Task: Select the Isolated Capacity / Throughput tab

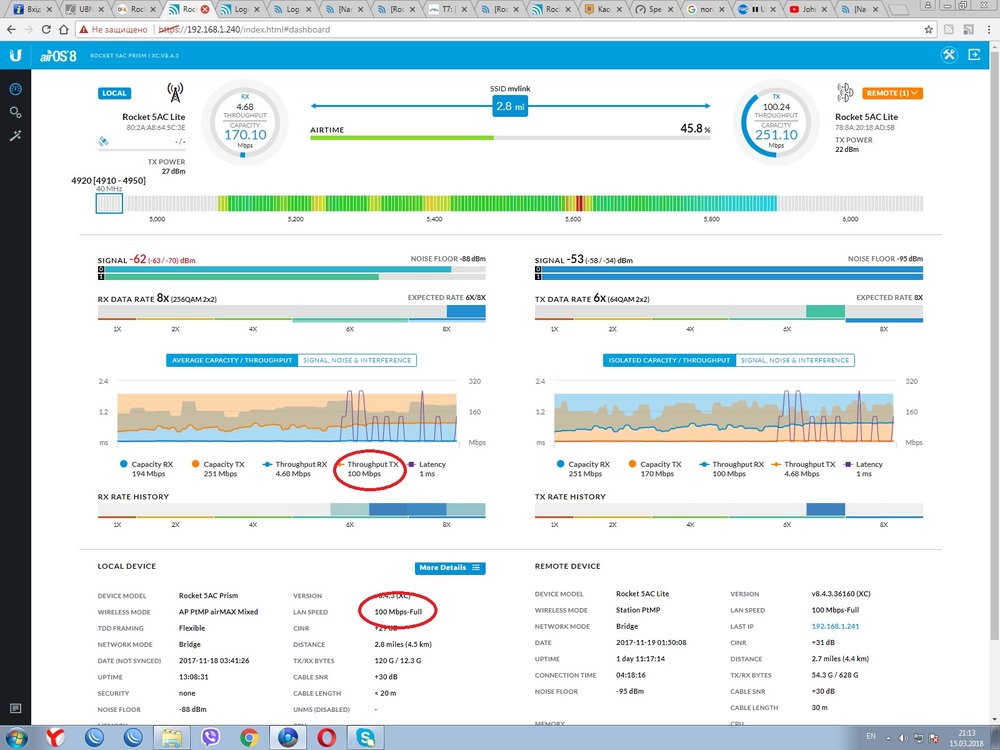Action: [x=669, y=360]
